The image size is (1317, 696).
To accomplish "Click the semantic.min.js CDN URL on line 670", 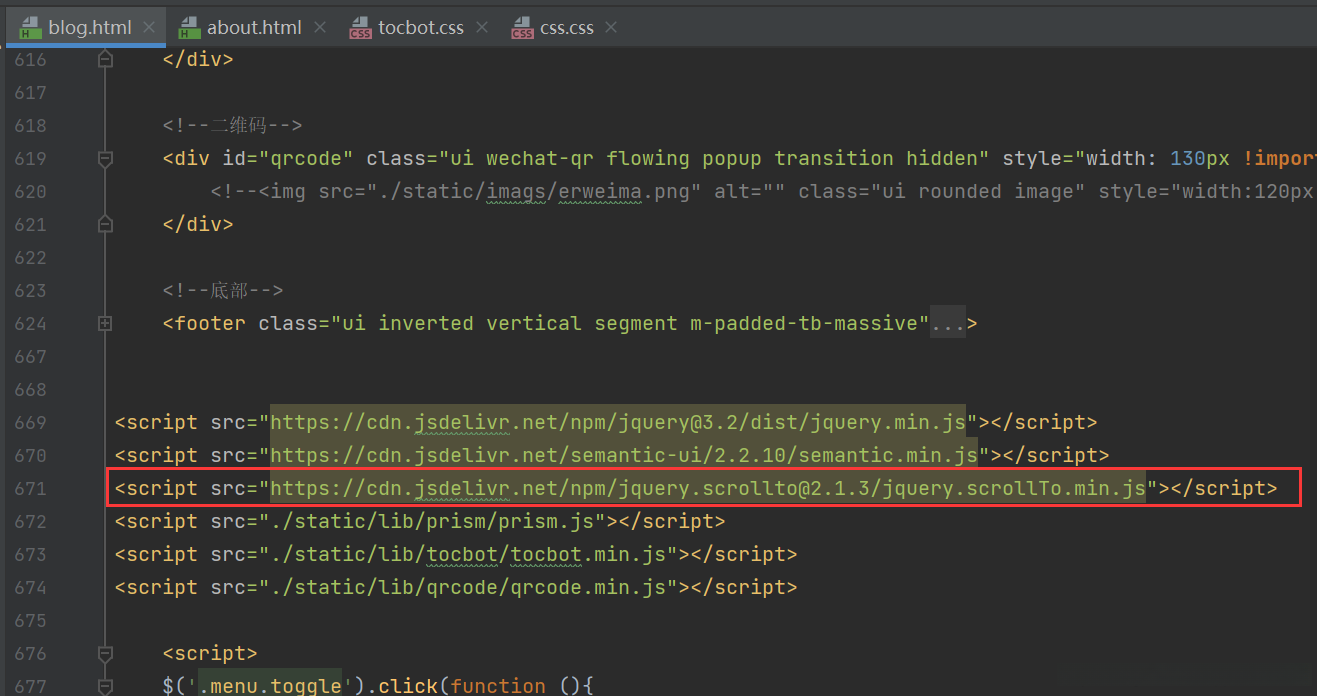I will tap(624, 455).
